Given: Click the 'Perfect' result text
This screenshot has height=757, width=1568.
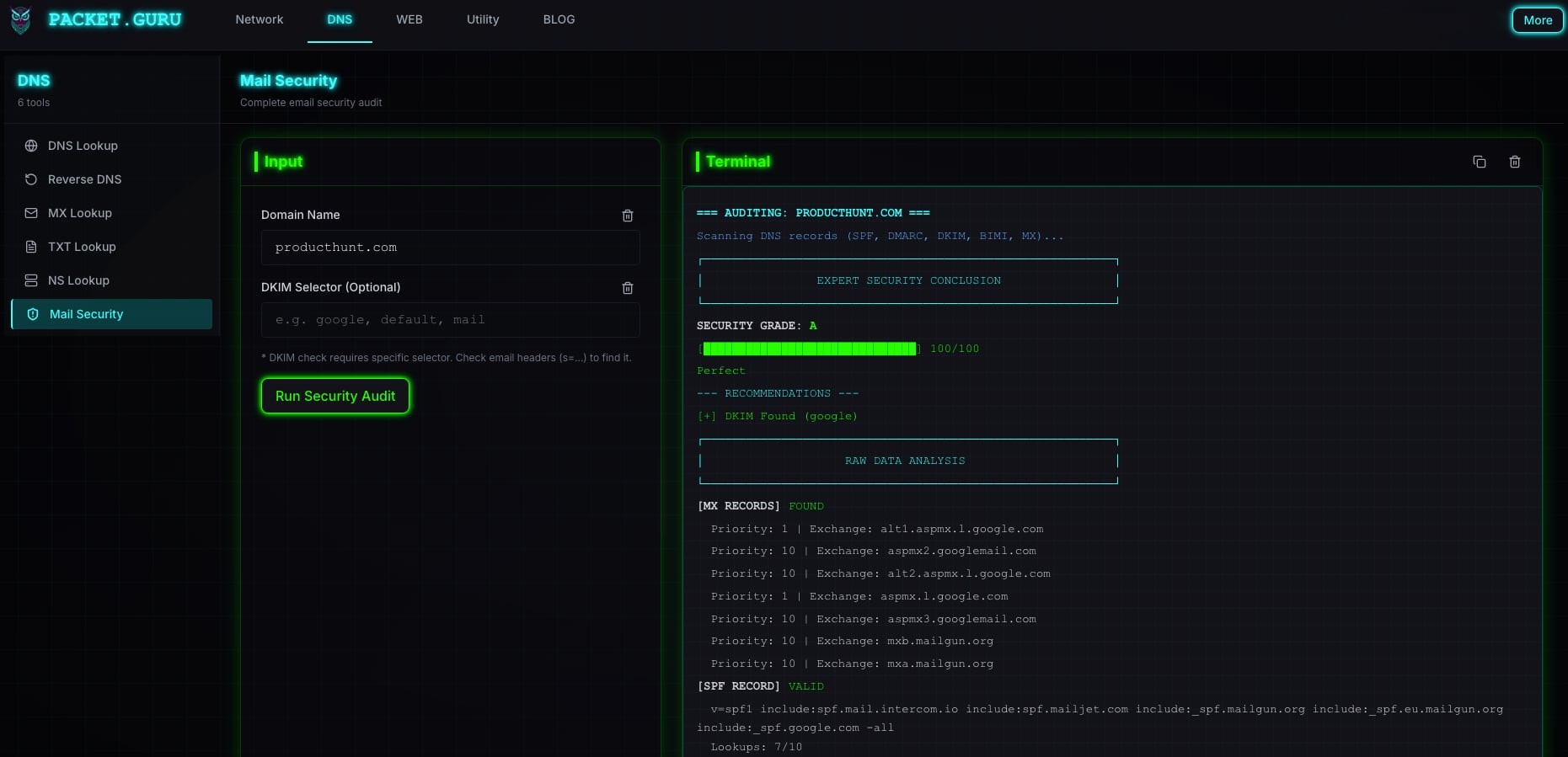Looking at the screenshot, I should pyautogui.click(x=721, y=371).
